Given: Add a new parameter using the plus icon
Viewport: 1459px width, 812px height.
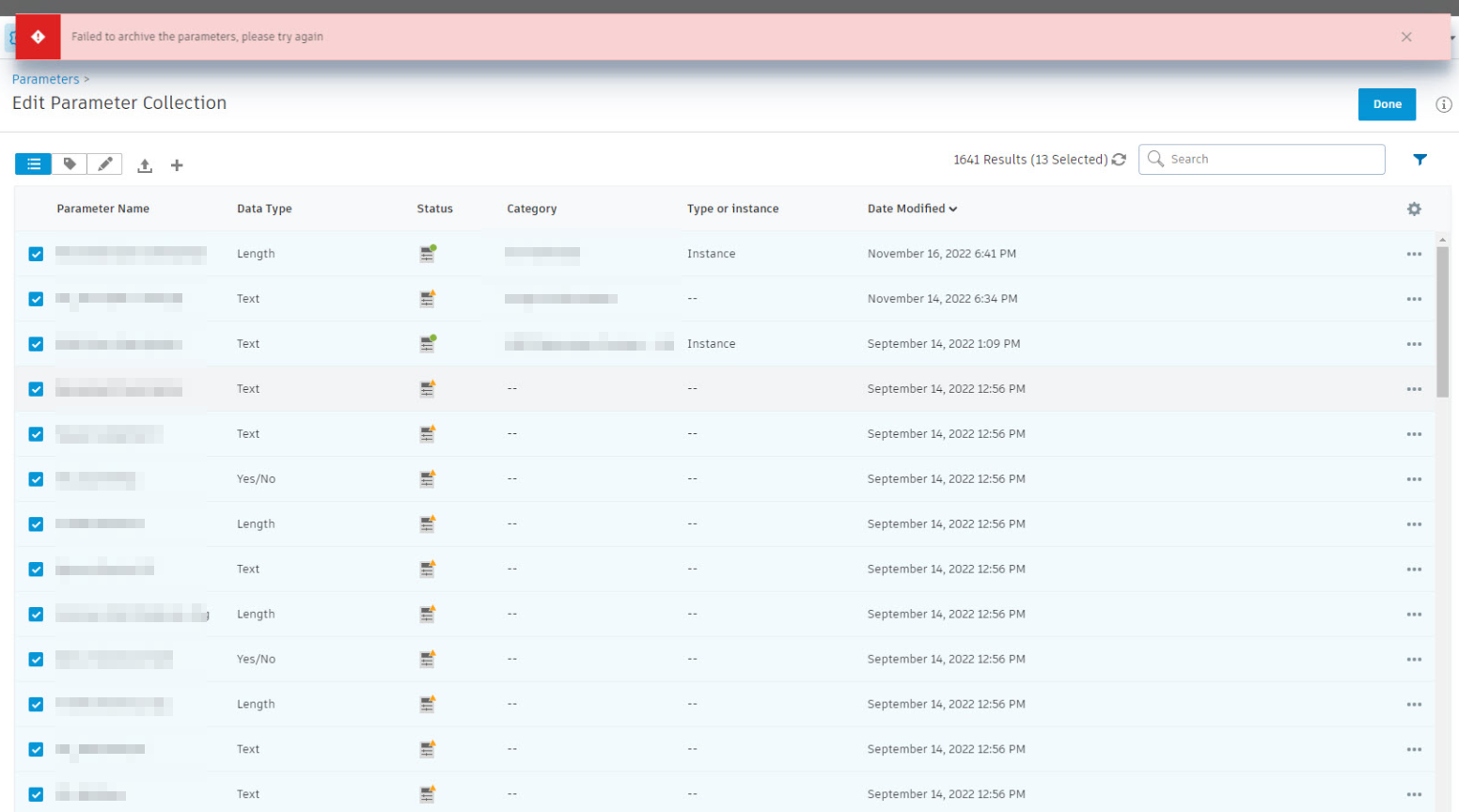Looking at the screenshot, I should pyautogui.click(x=177, y=164).
